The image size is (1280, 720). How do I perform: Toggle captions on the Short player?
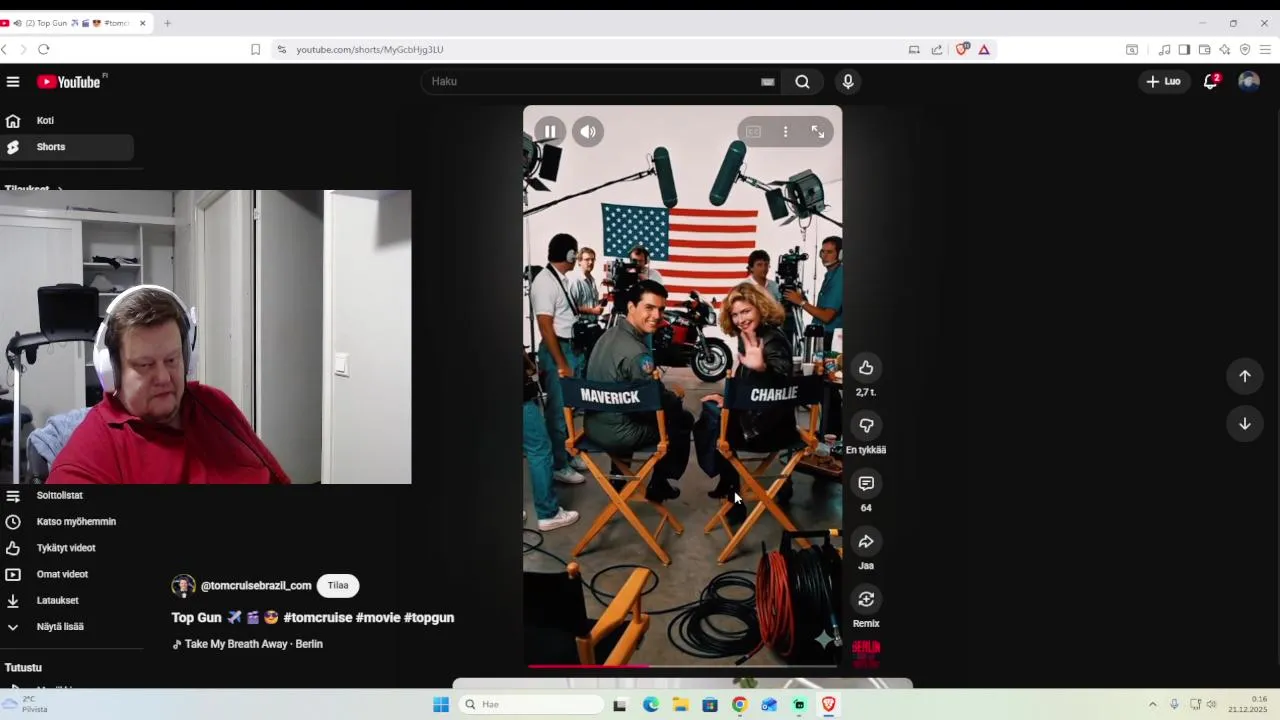point(754,131)
